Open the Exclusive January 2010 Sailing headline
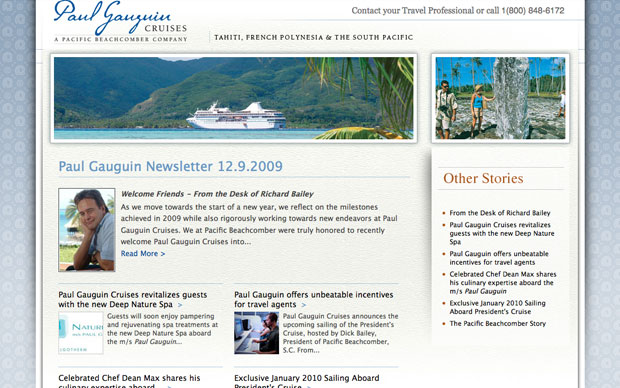The width and height of the screenshot is (620, 388). pyautogui.click(x=306, y=381)
